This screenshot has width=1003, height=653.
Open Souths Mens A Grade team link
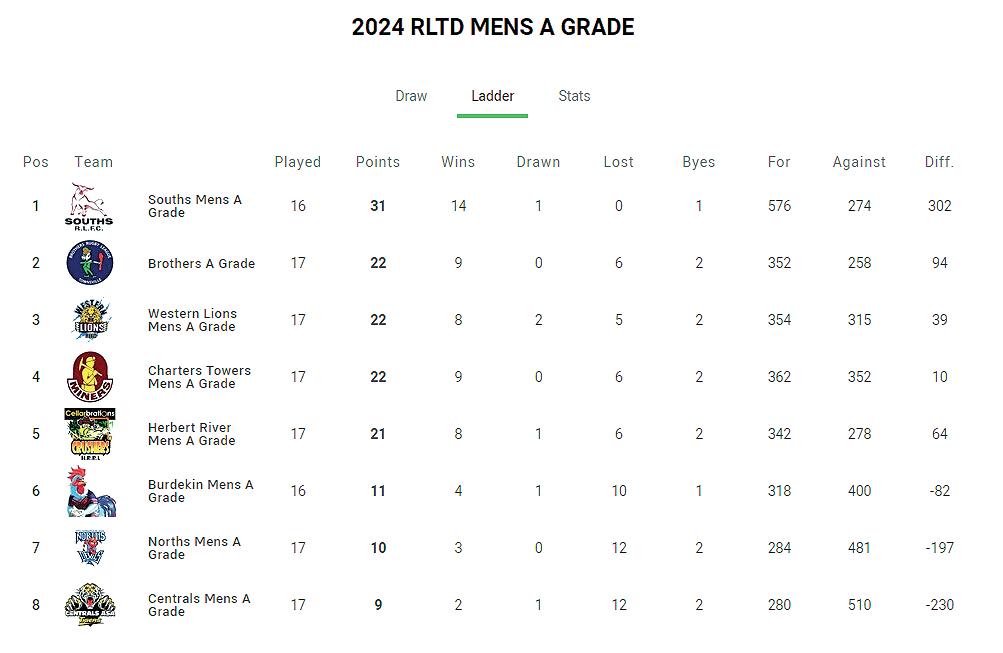[194, 206]
